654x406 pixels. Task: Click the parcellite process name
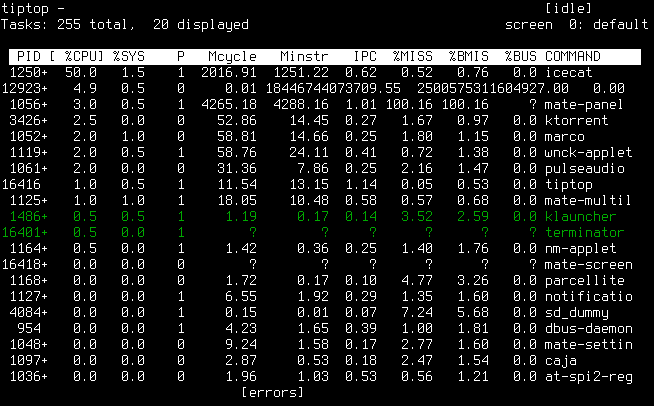(x=585, y=280)
